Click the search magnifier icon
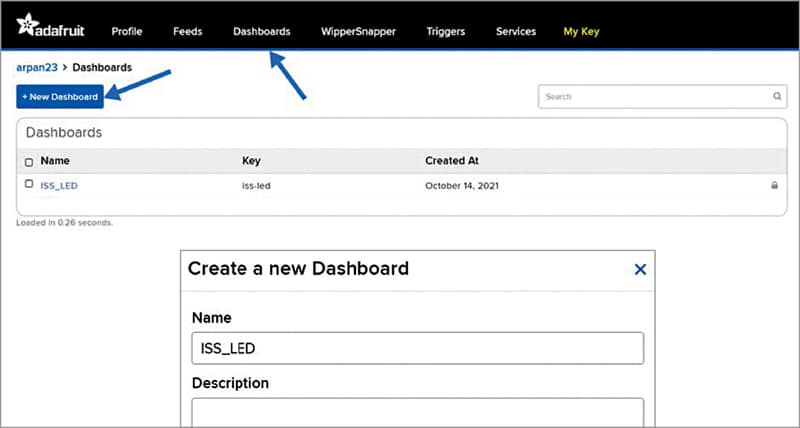Screen dimensions: 800x428 tap(777, 97)
